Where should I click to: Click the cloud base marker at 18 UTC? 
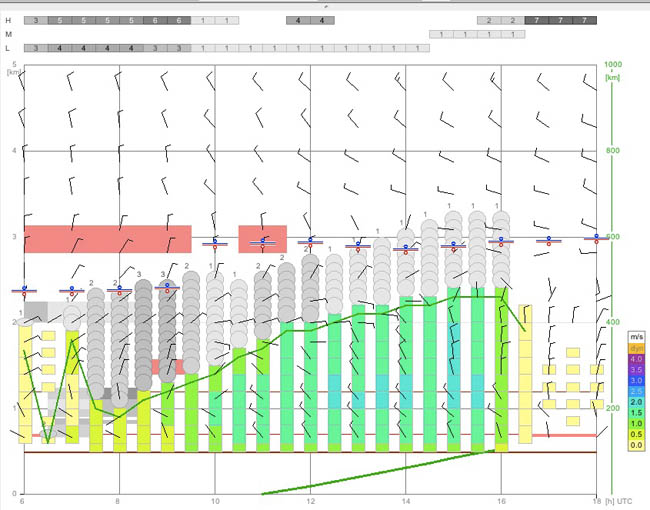tap(596, 238)
